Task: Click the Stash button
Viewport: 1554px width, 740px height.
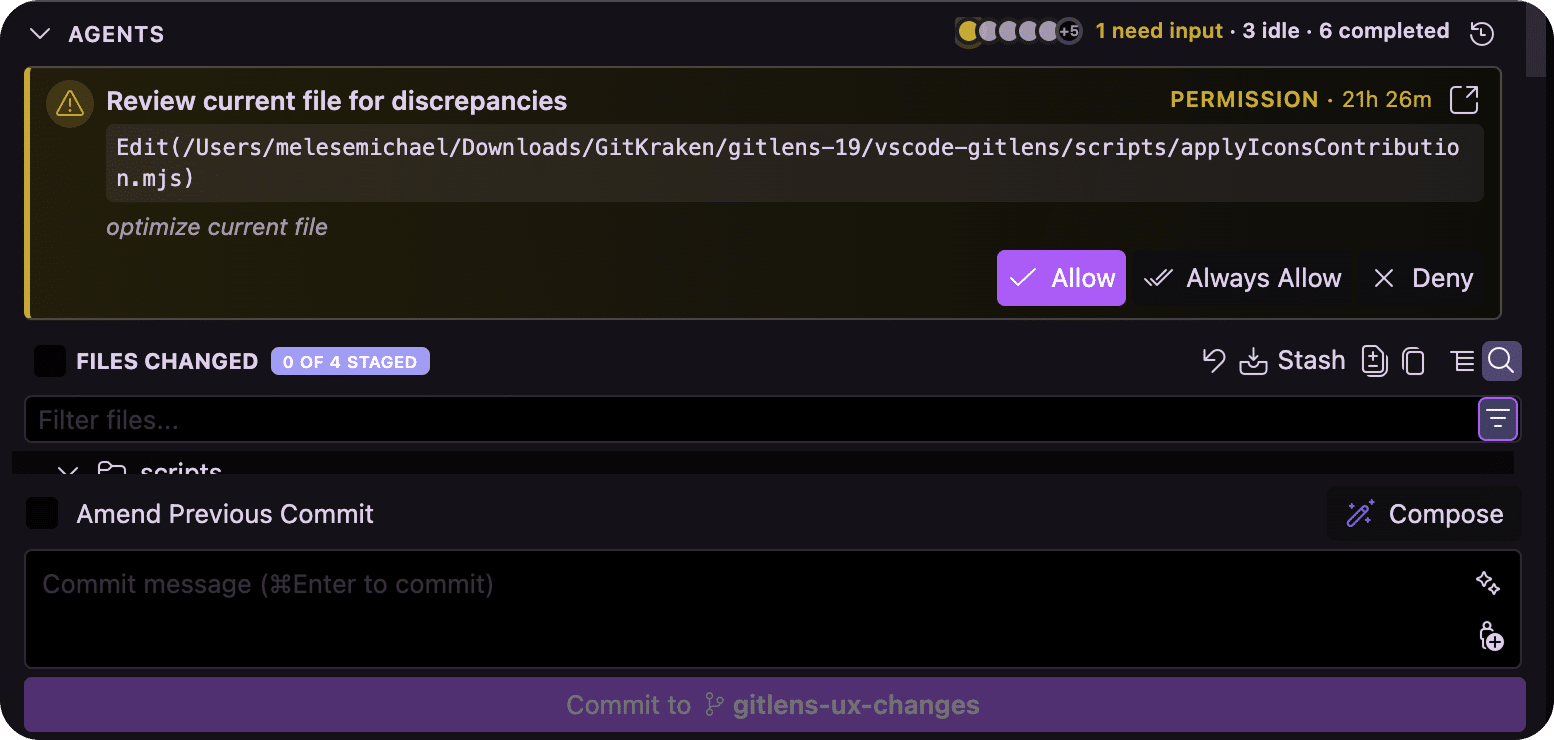Action: [1292, 361]
